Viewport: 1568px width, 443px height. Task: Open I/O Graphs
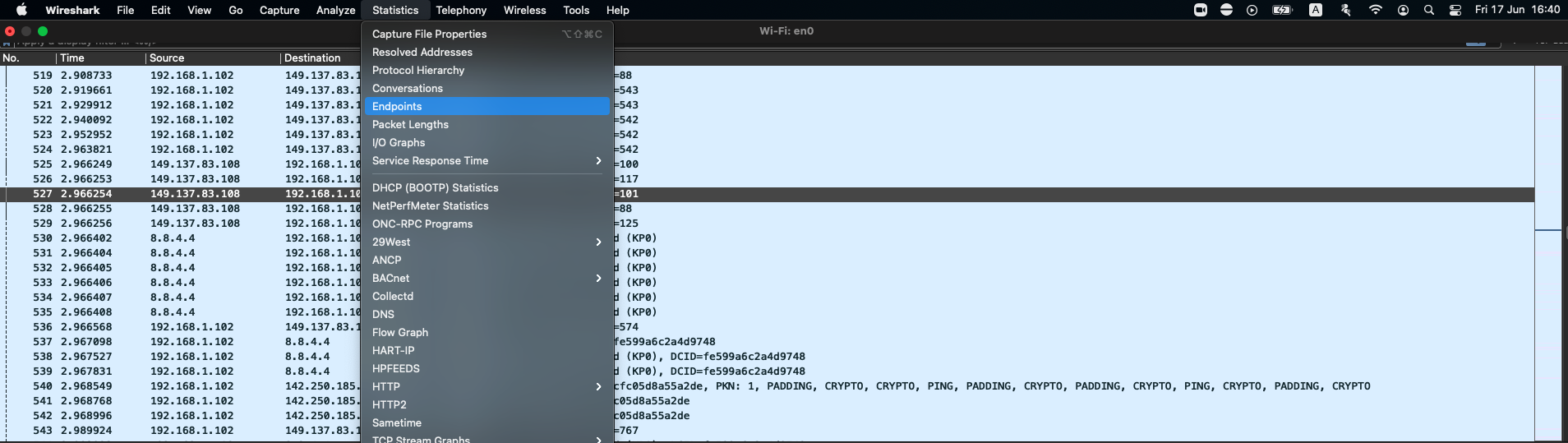pyautogui.click(x=487, y=142)
